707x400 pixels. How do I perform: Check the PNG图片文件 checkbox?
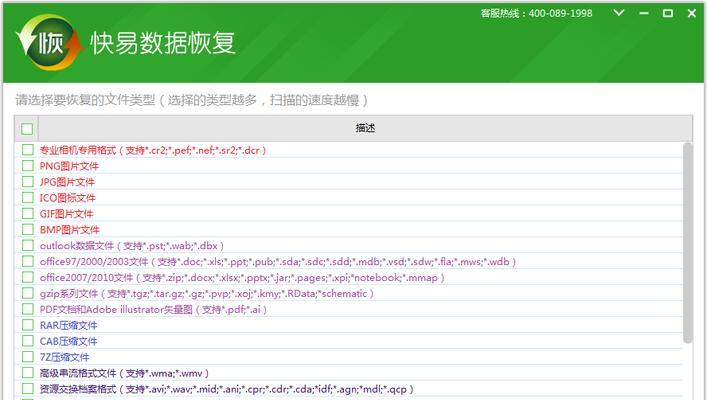point(28,166)
